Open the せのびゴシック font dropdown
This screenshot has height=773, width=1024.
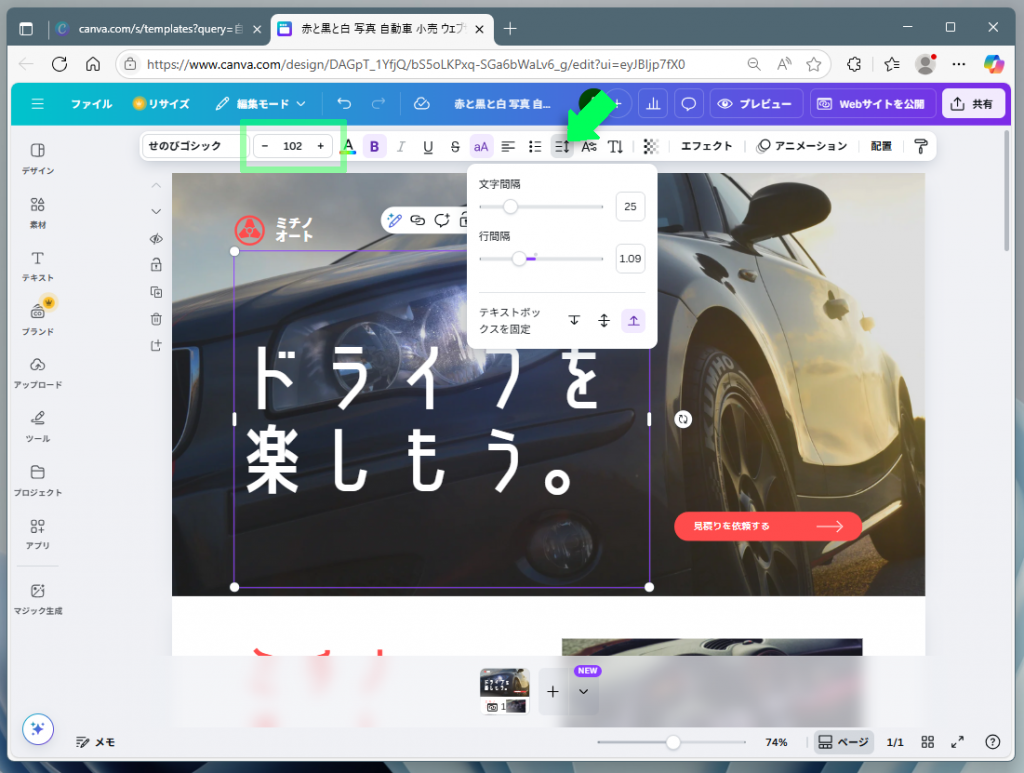click(x=190, y=146)
